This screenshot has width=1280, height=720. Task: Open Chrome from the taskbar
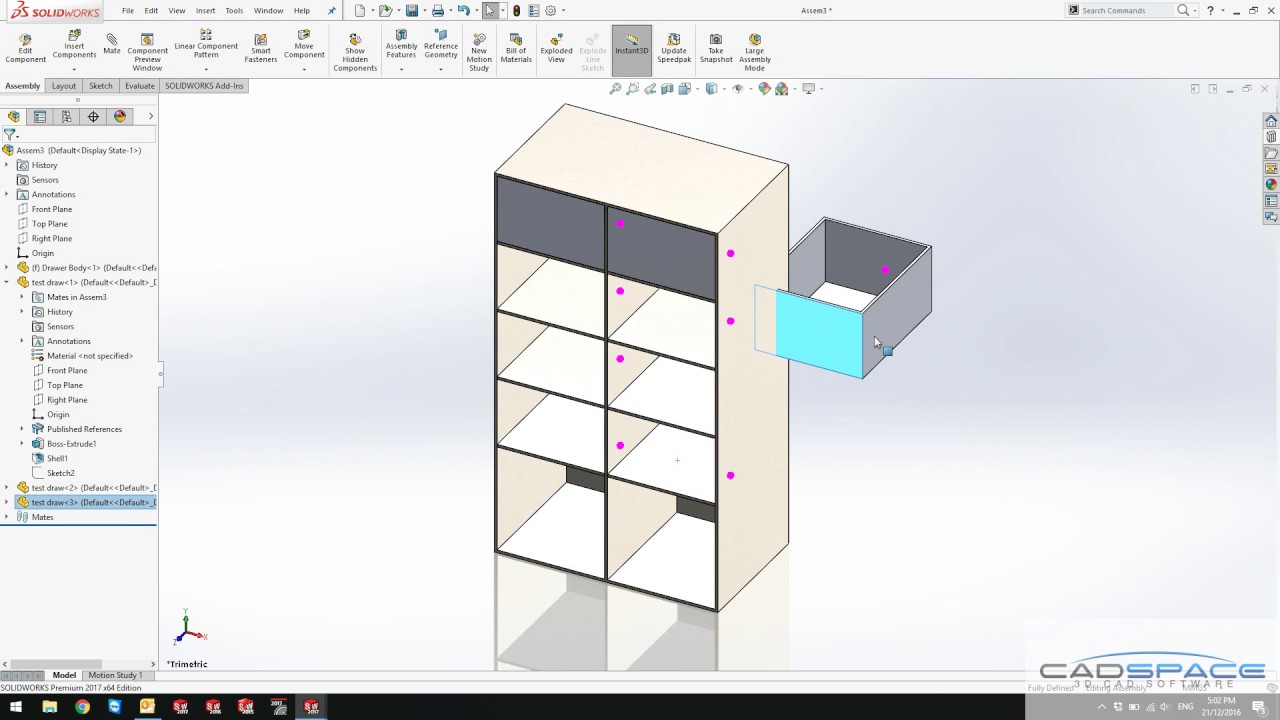[82, 707]
